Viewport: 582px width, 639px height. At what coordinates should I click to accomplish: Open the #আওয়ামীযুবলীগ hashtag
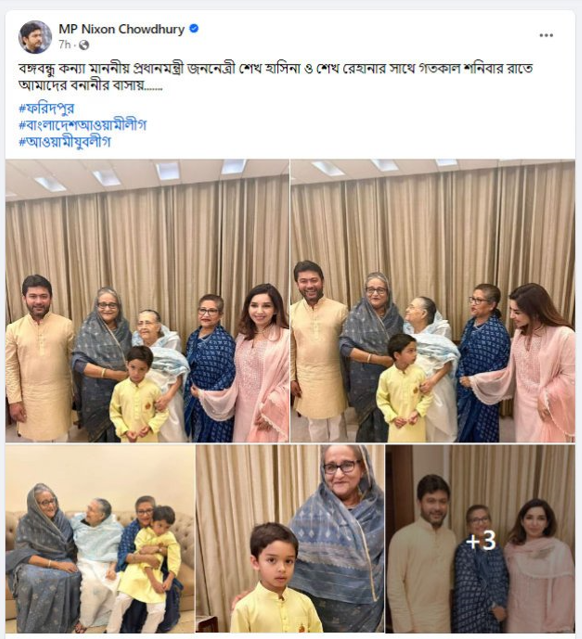(x=64, y=141)
